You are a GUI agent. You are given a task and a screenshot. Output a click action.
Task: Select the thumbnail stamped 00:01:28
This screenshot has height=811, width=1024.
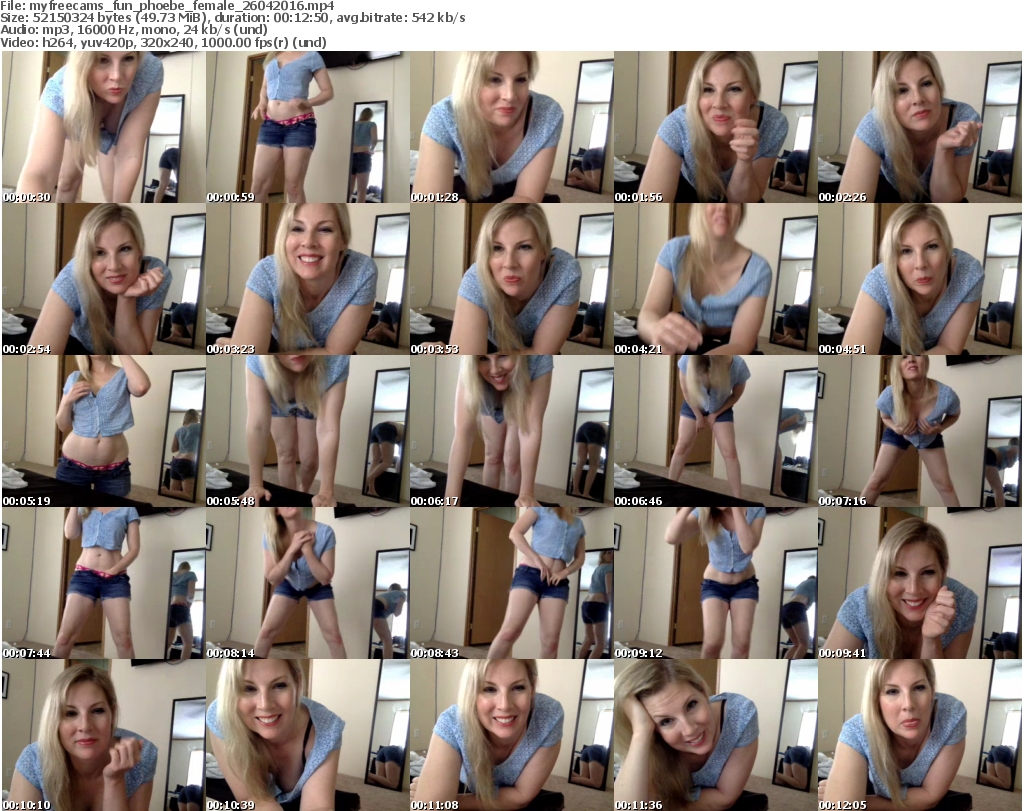click(x=511, y=127)
